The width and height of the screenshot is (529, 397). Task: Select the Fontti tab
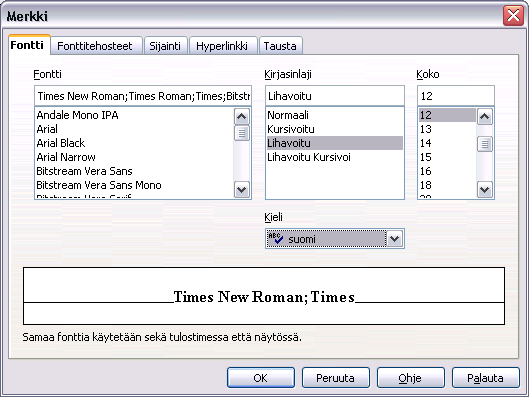pyautogui.click(x=29, y=45)
